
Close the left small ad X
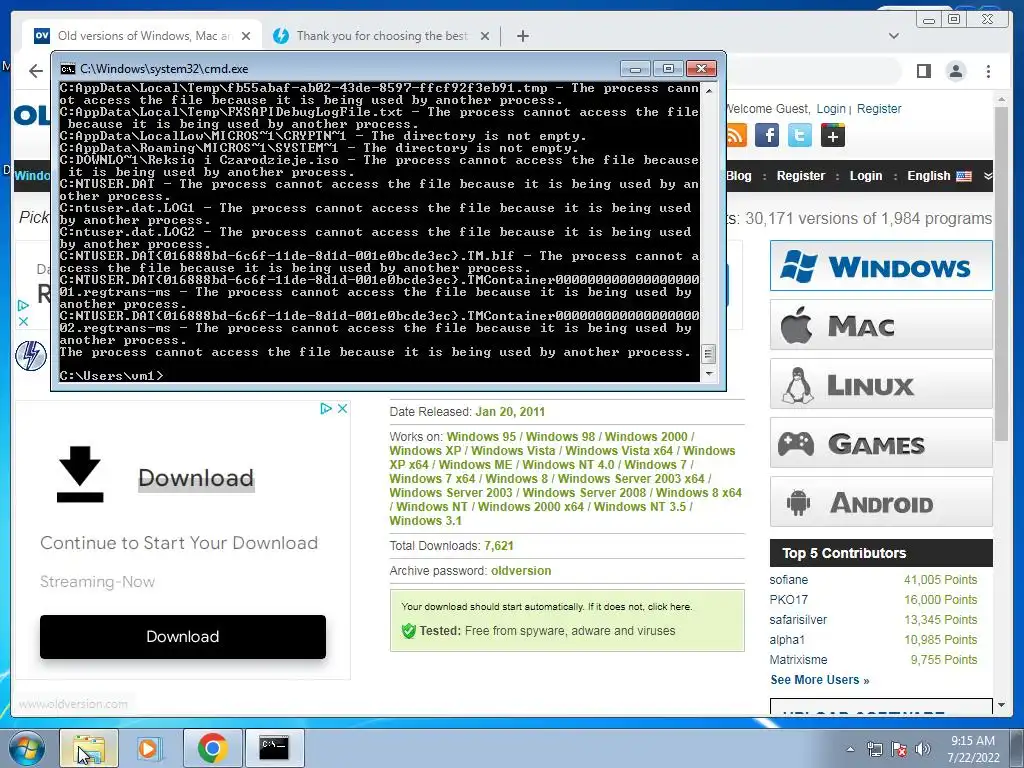pos(23,321)
